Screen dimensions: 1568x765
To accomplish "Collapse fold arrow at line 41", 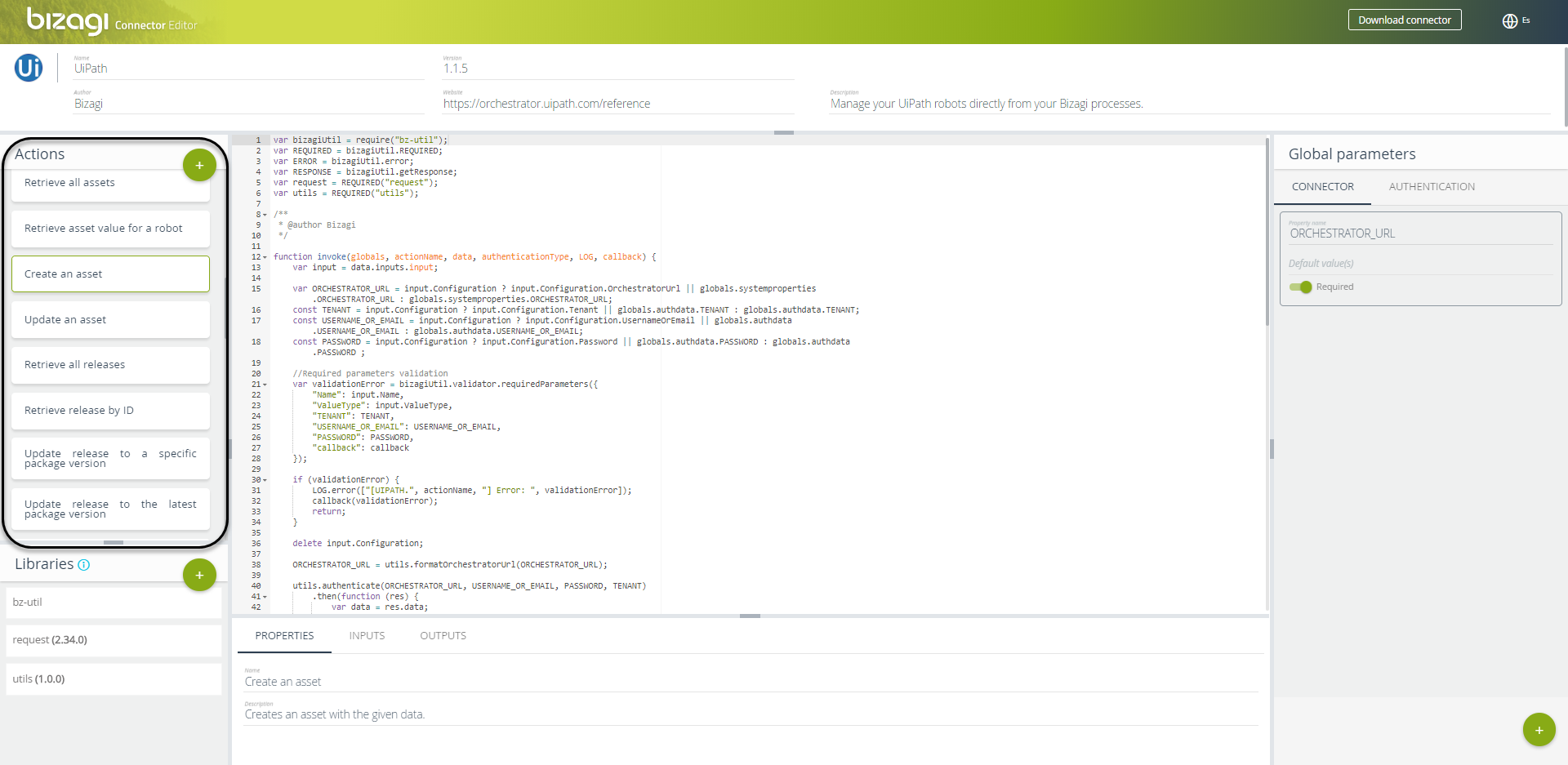I will pyautogui.click(x=265, y=597).
